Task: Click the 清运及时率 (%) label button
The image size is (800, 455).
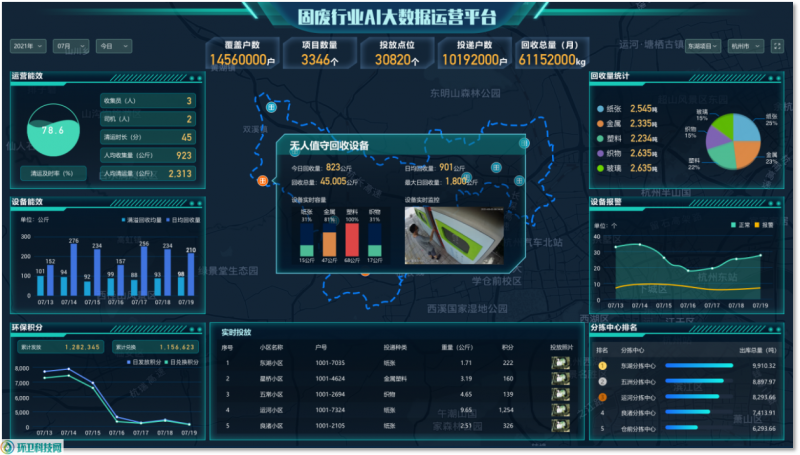Action: [x=53, y=173]
